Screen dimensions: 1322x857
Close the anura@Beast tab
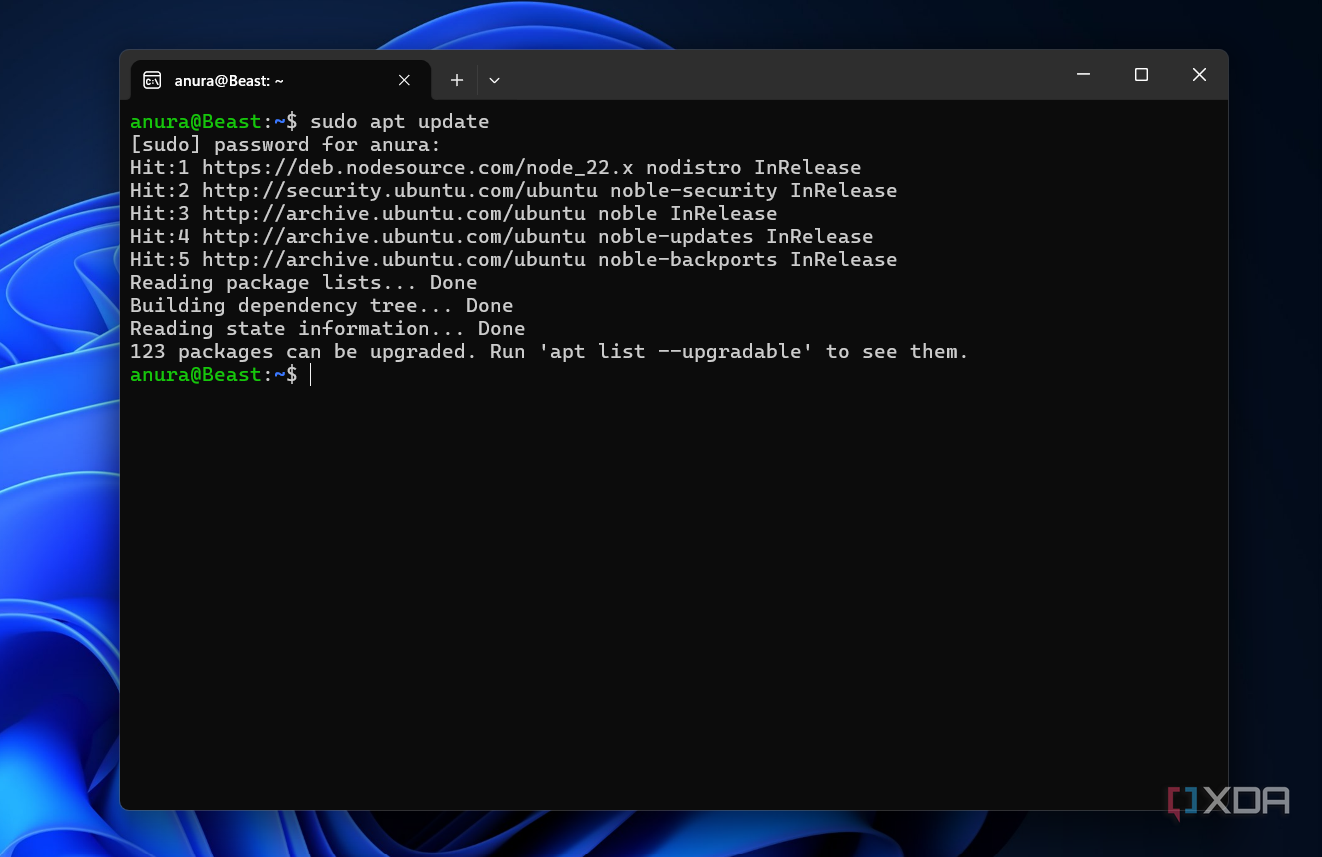coord(404,80)
